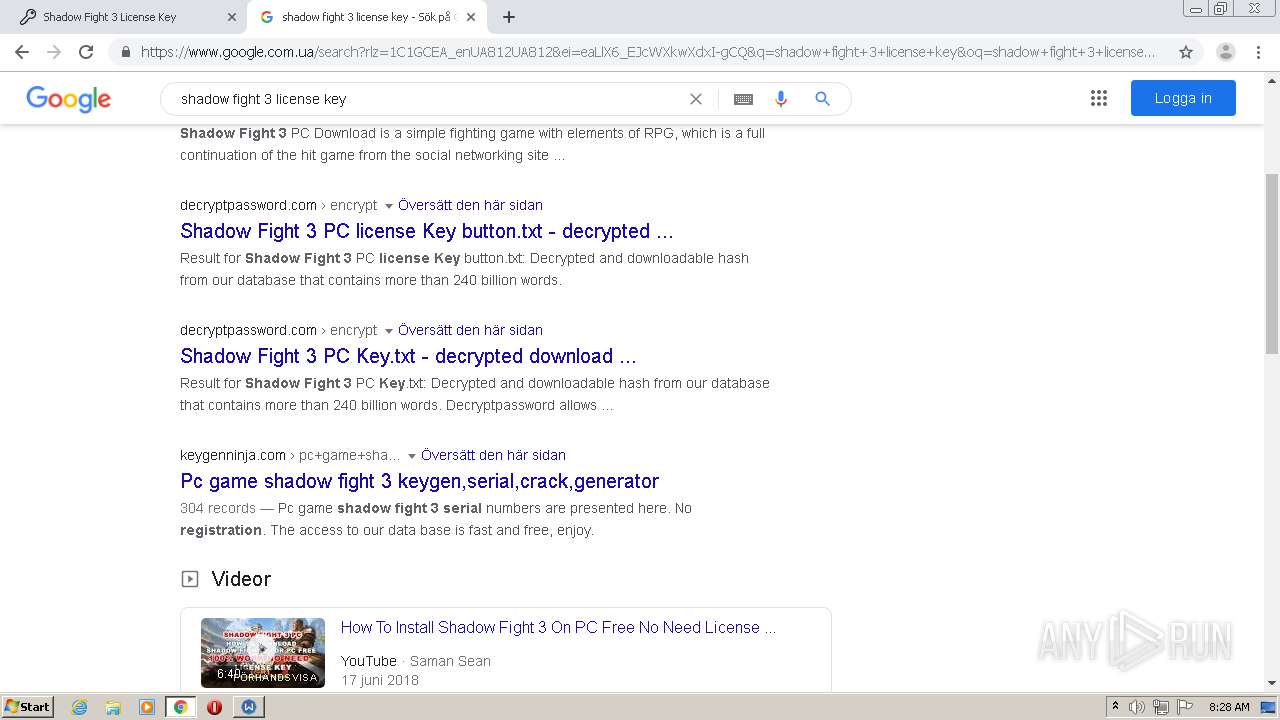Viewport: 1280px width, 720px height.
Task: Clear the search box with X
Action: pos(696,99)
